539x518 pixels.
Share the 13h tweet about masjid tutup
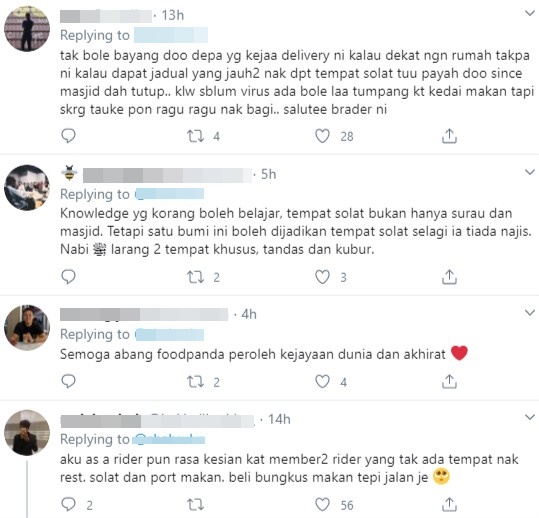(449, 136)
